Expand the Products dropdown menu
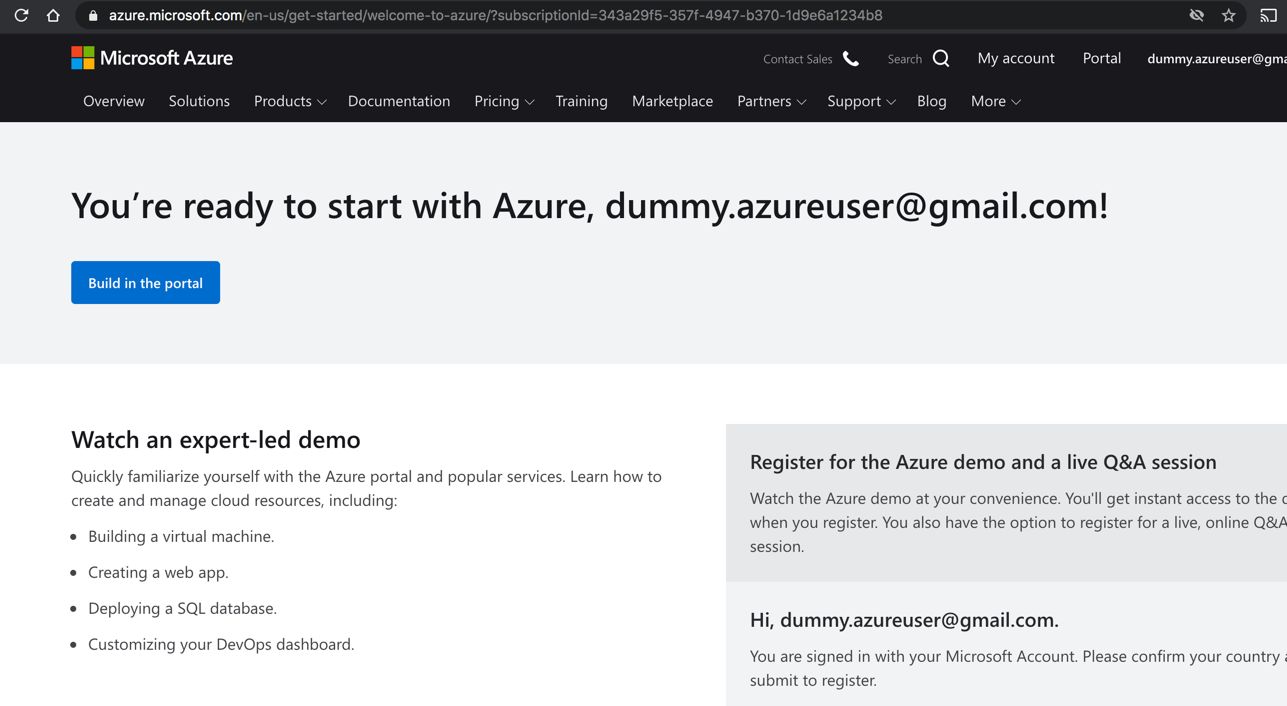Image resolution: width=1287 pixels, height=706 pixels. pyautogui.click(x=290, y=101)
